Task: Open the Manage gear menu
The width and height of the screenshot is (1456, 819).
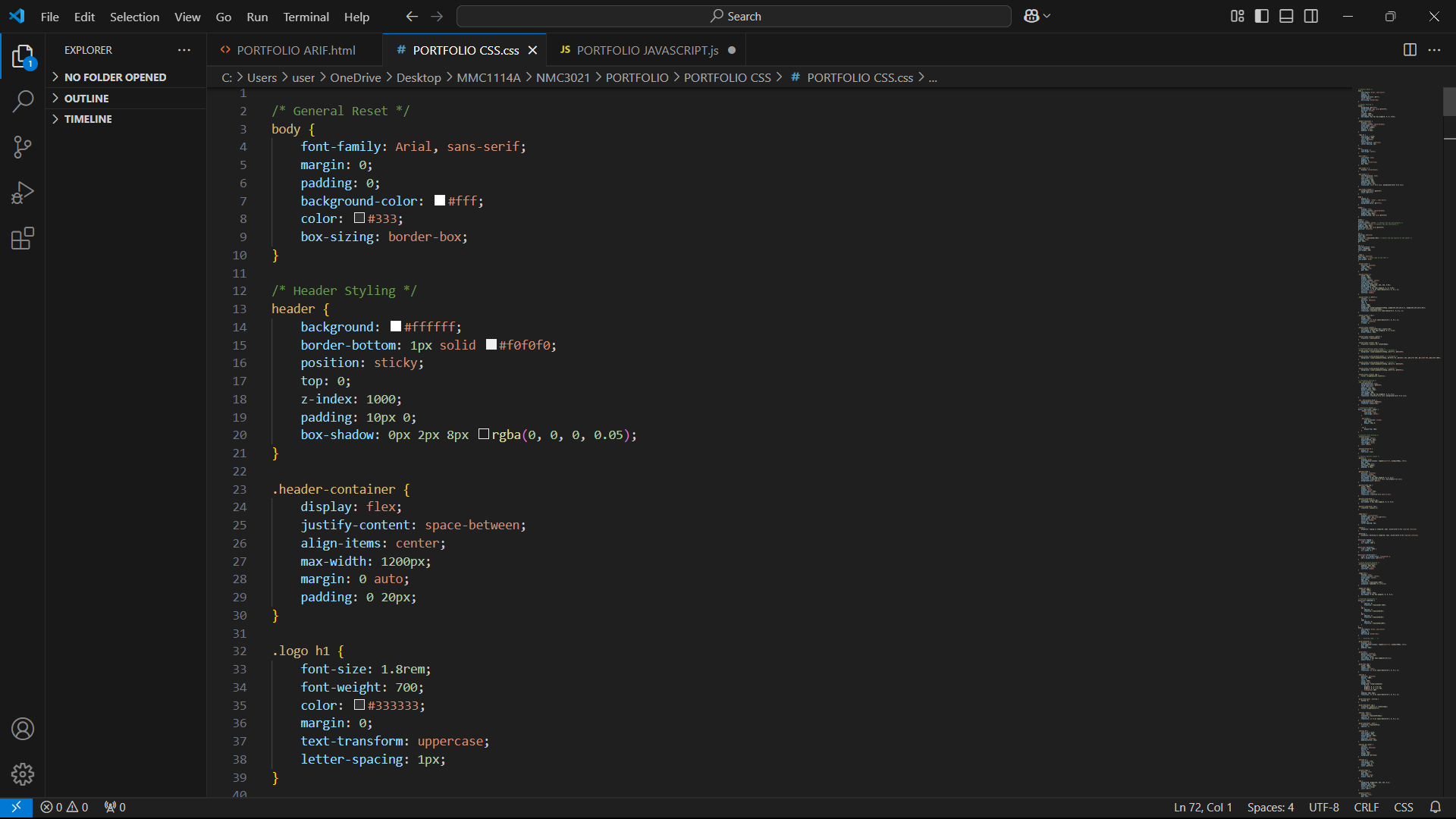Action: 23,774
